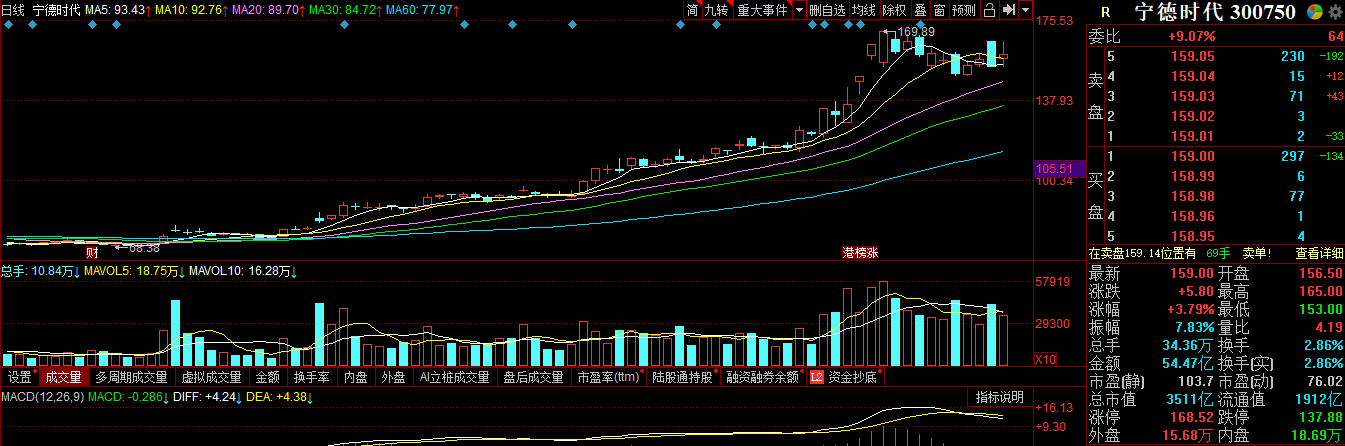Click stock title 宁德时代 300750

coord(1214,12)
